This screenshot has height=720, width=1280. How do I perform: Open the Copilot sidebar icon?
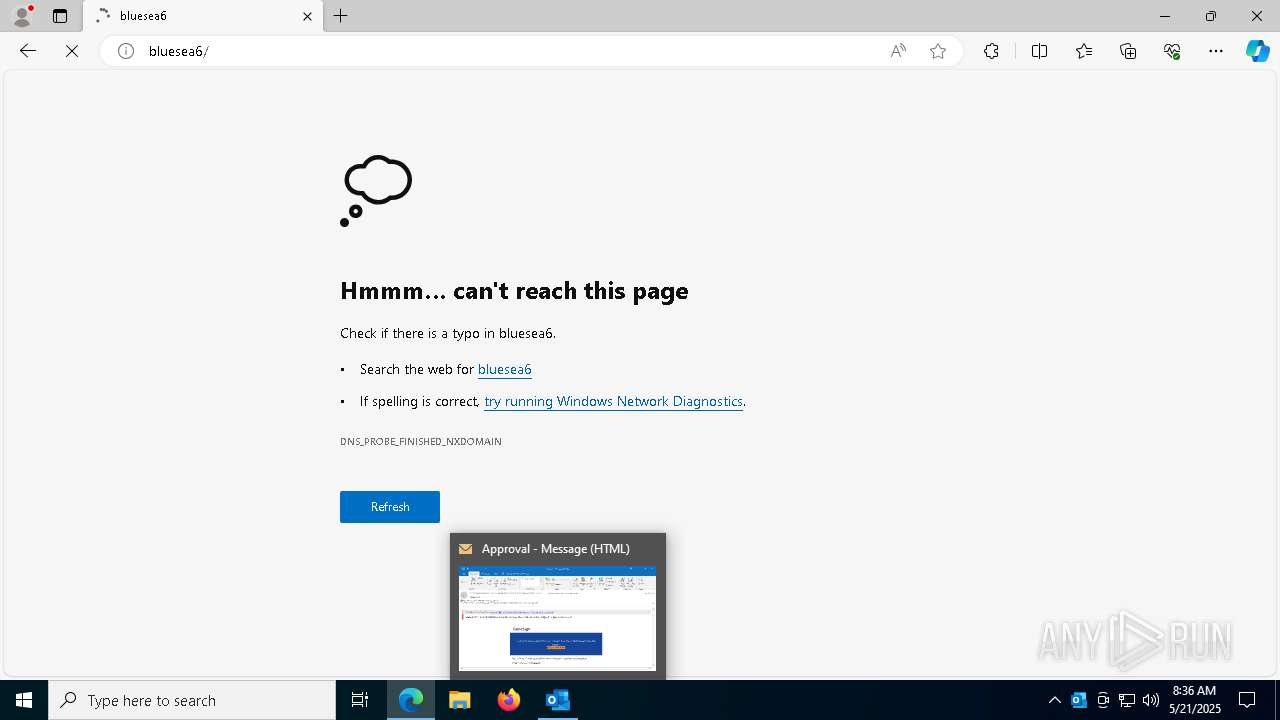click(1257, 51)
